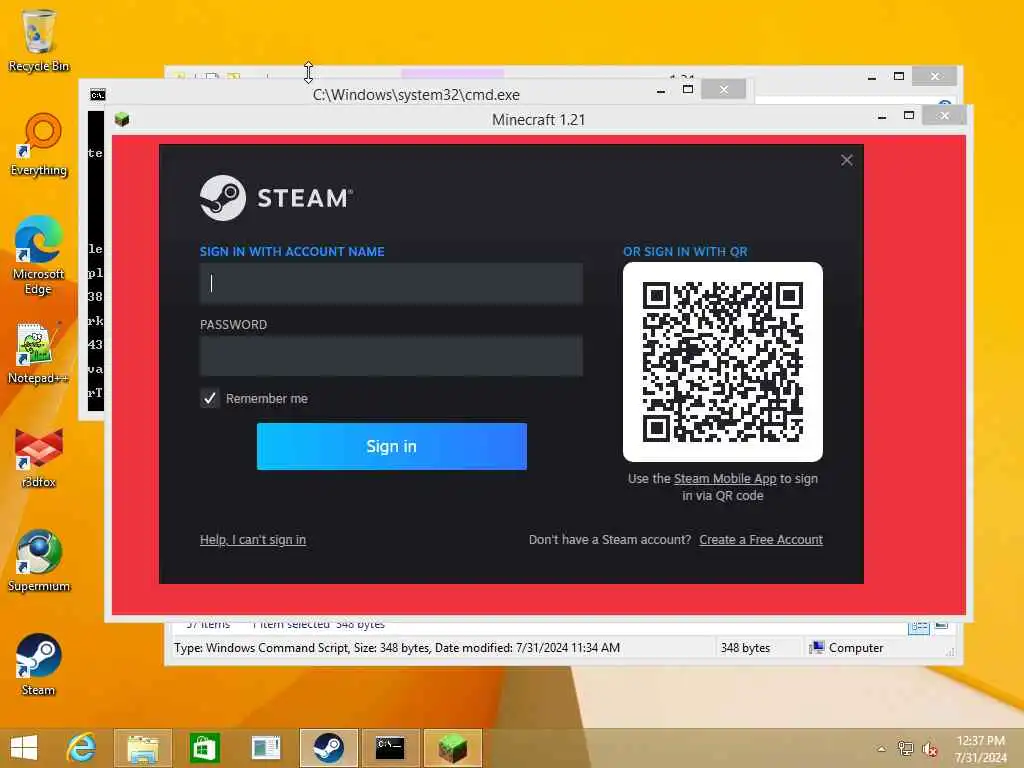Open the muted volume tray icon

click(929, 749)
